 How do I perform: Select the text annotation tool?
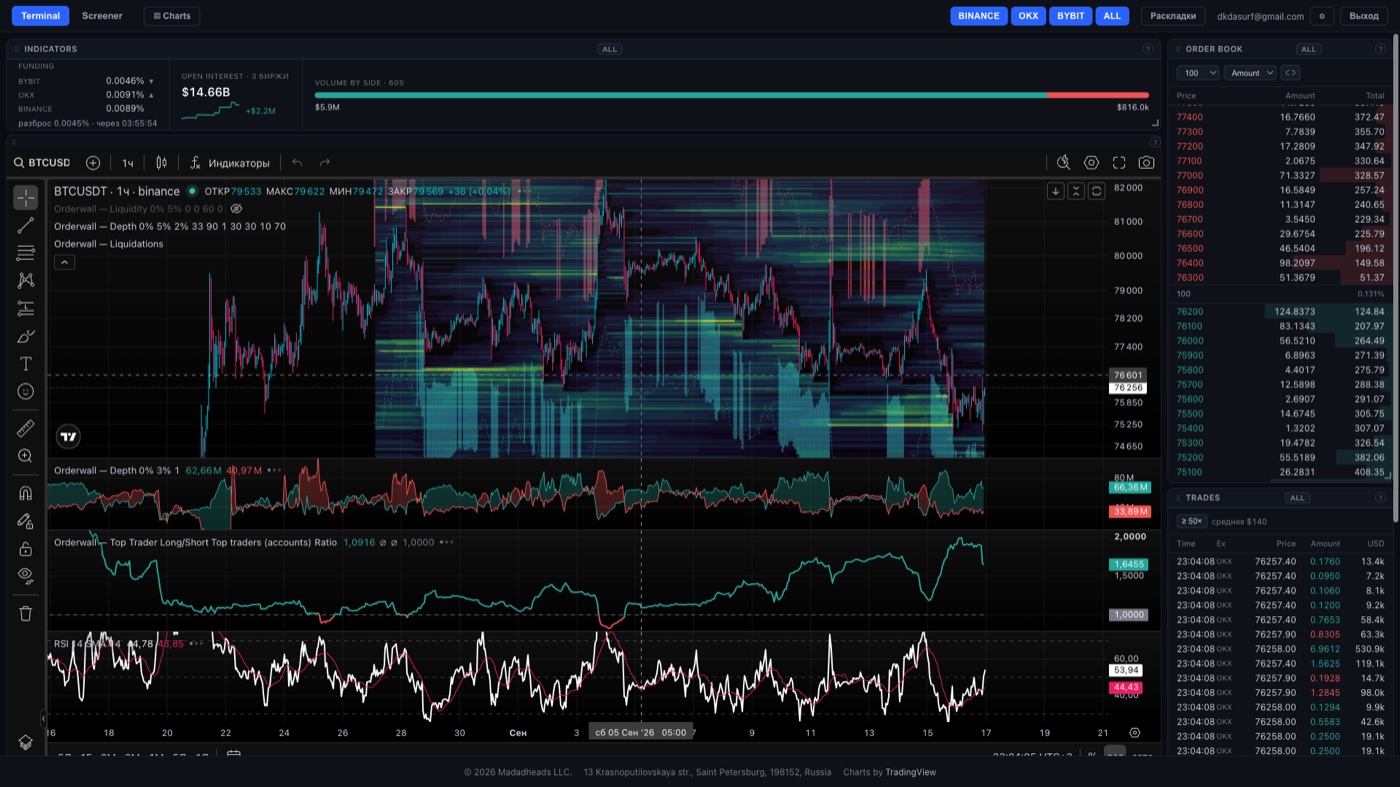pos(26,364)
